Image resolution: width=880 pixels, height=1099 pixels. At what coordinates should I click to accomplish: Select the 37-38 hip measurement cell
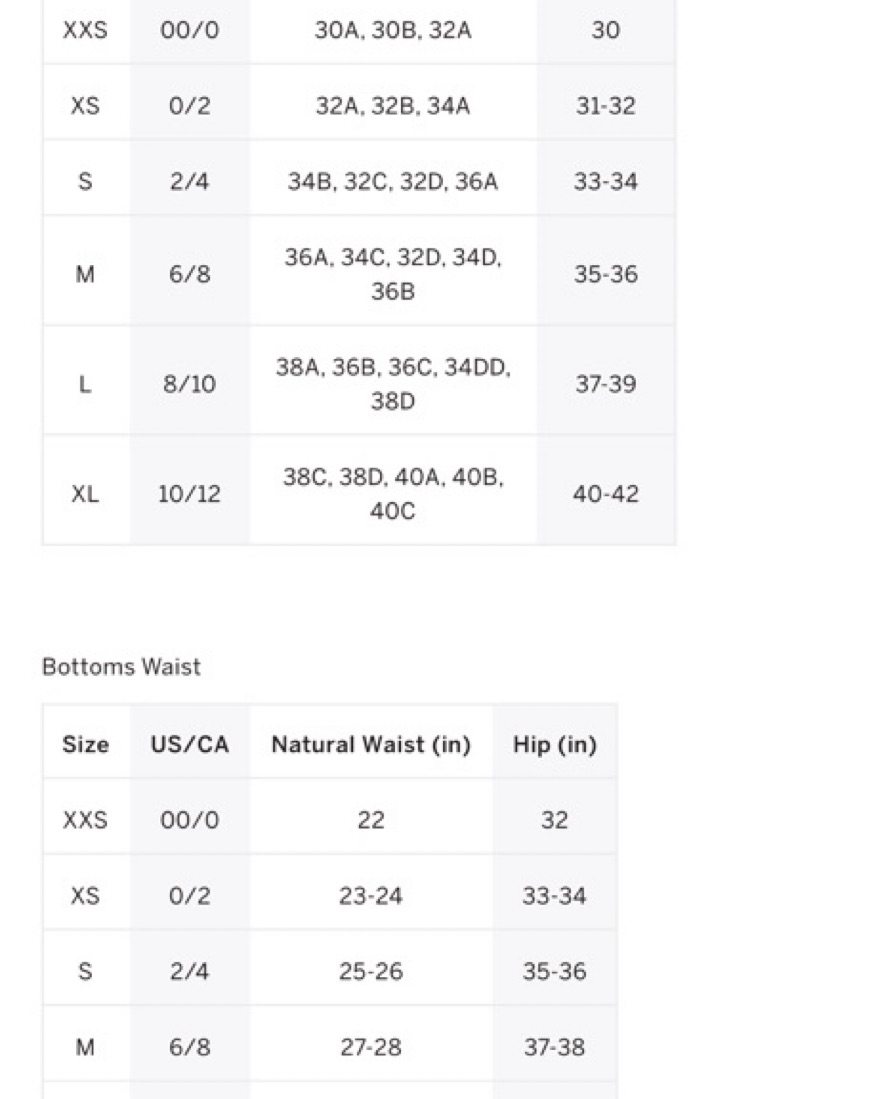point(554,1047)
